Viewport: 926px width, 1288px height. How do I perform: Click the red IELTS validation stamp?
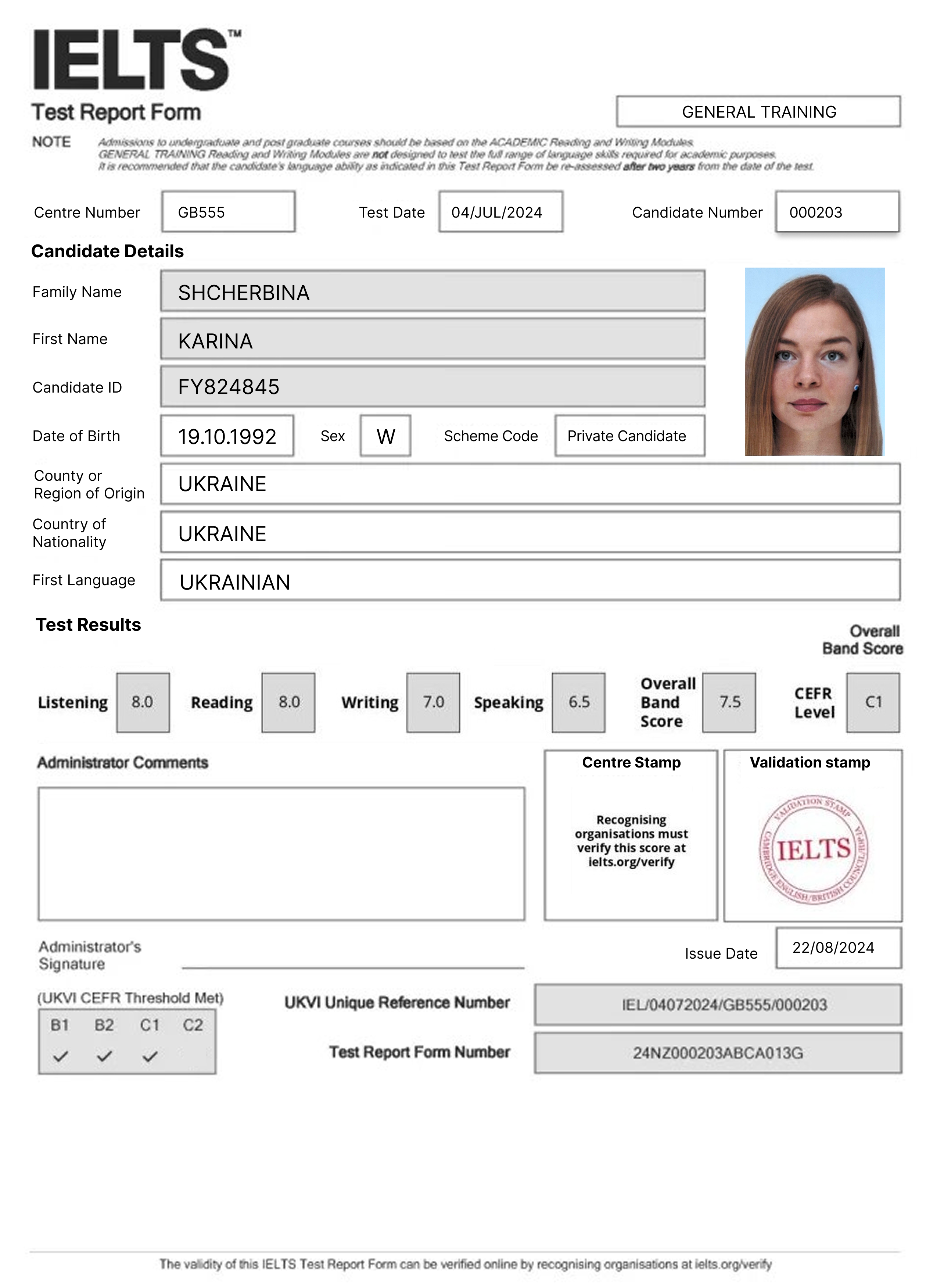pos(813,849)
